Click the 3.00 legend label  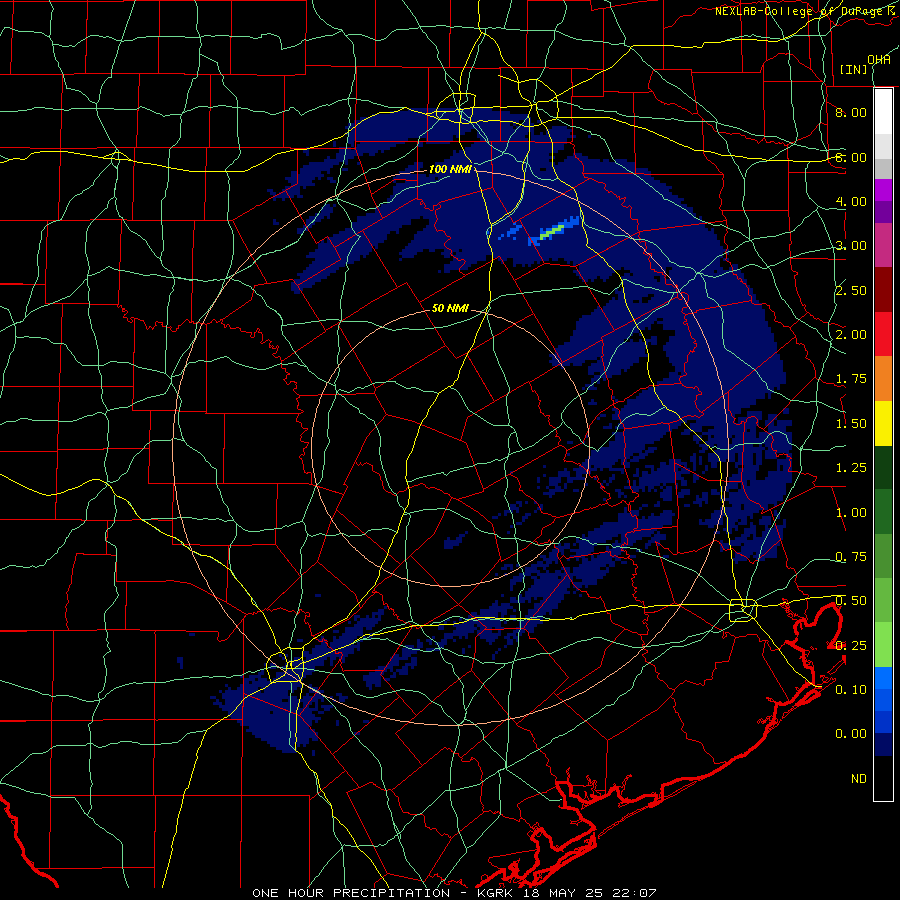pos(851,246)
